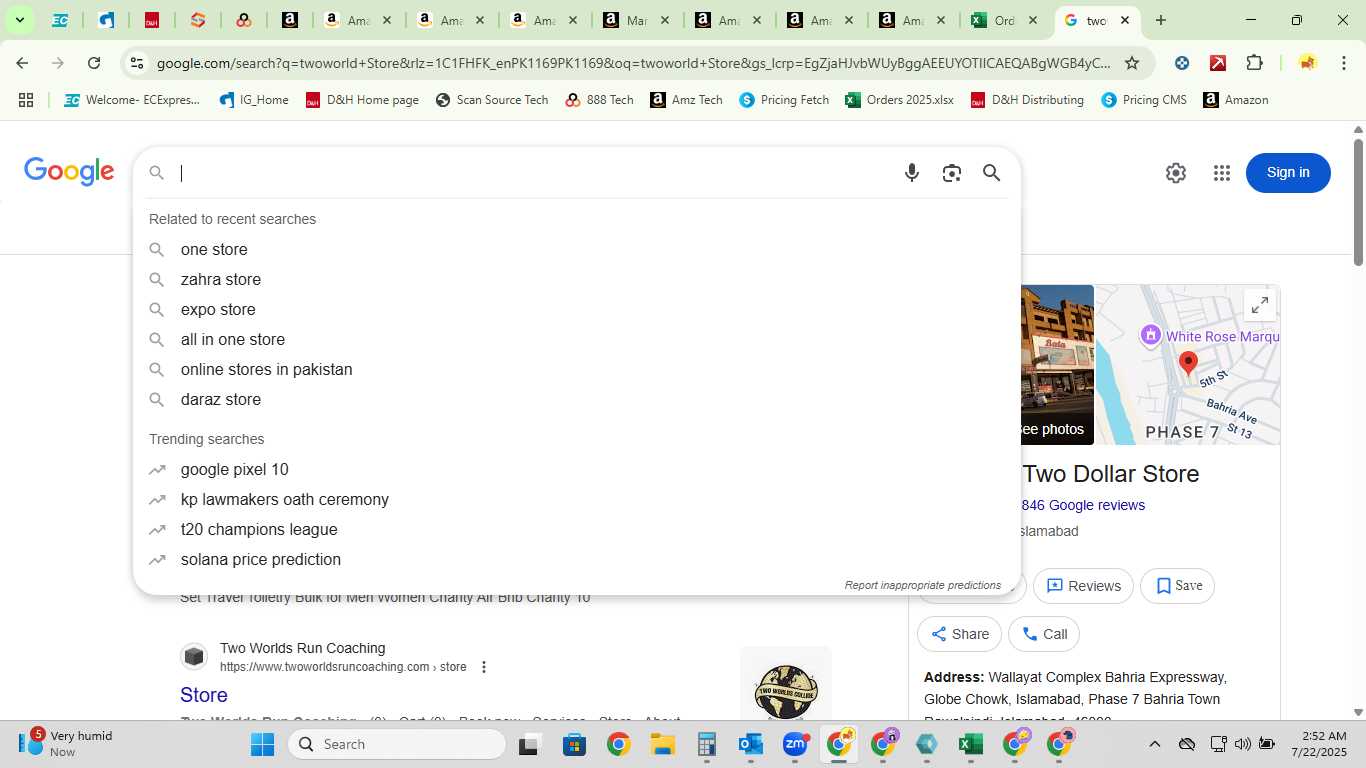This screenshot has width=1366, height=768.
Task: Open the Pricing CMS bookmark
Action: [1143, 100]
